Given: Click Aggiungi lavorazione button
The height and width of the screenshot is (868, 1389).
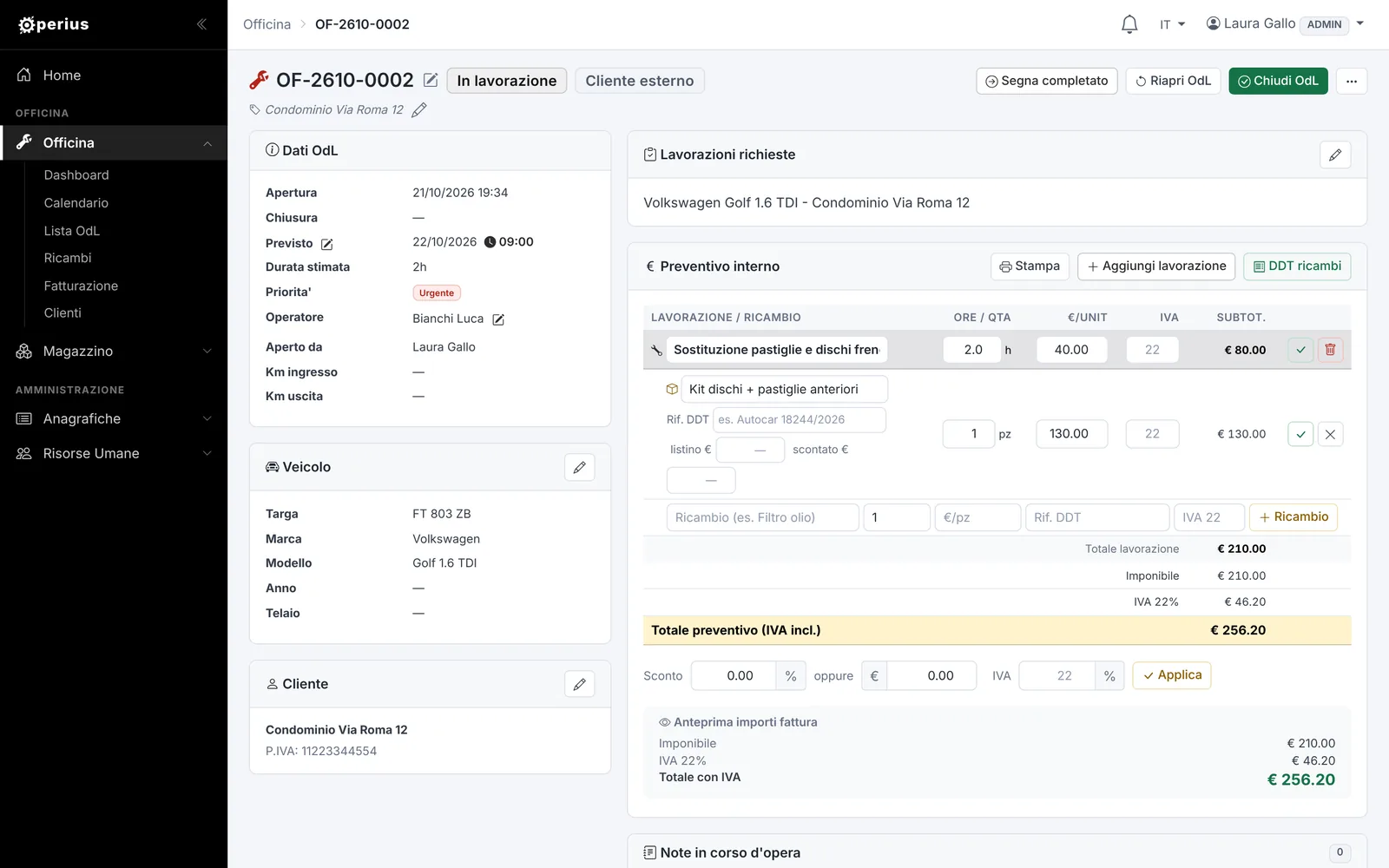Looking at the screenshot, I should [1156, 266].
